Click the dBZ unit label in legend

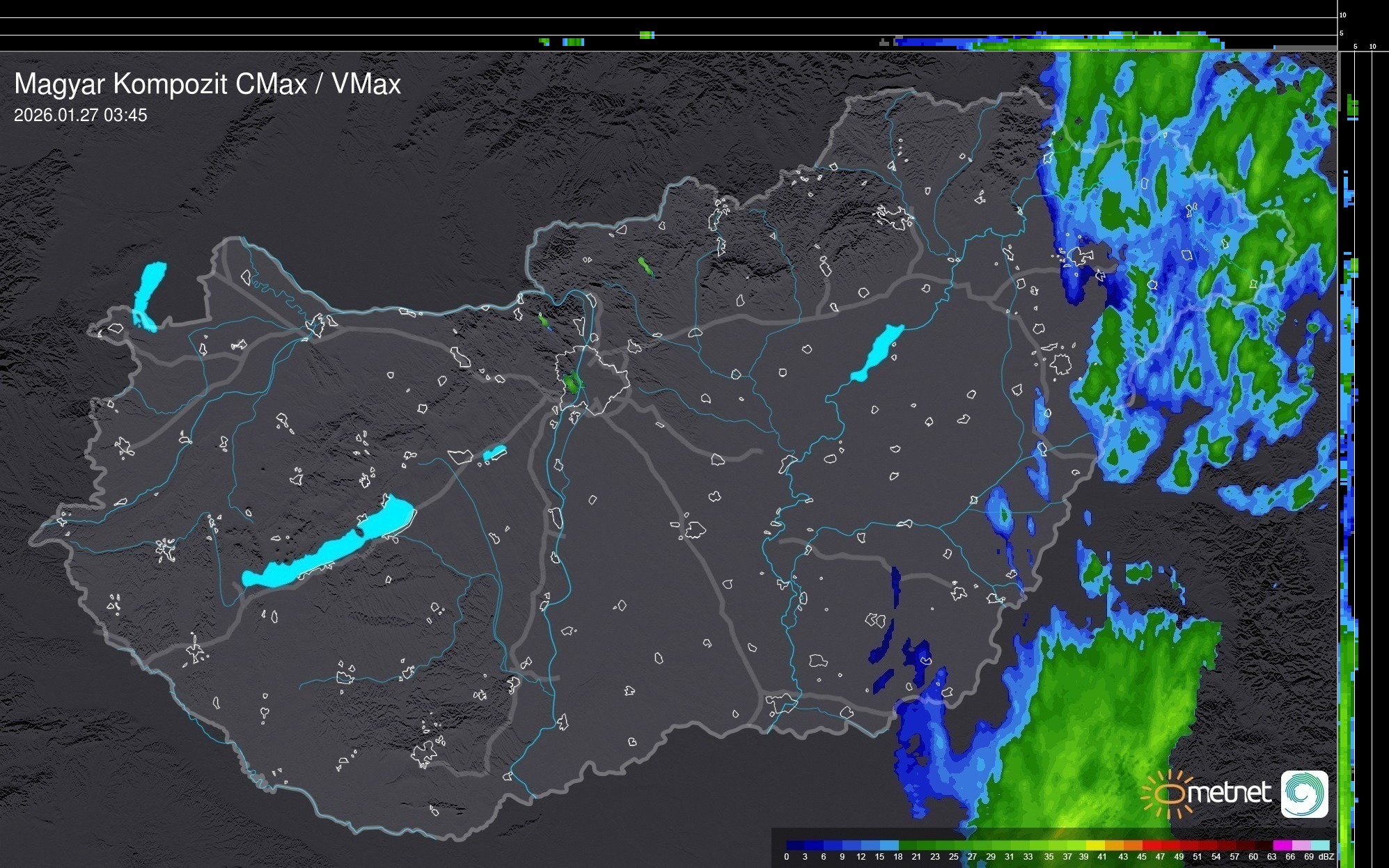tap(1326, 857)
